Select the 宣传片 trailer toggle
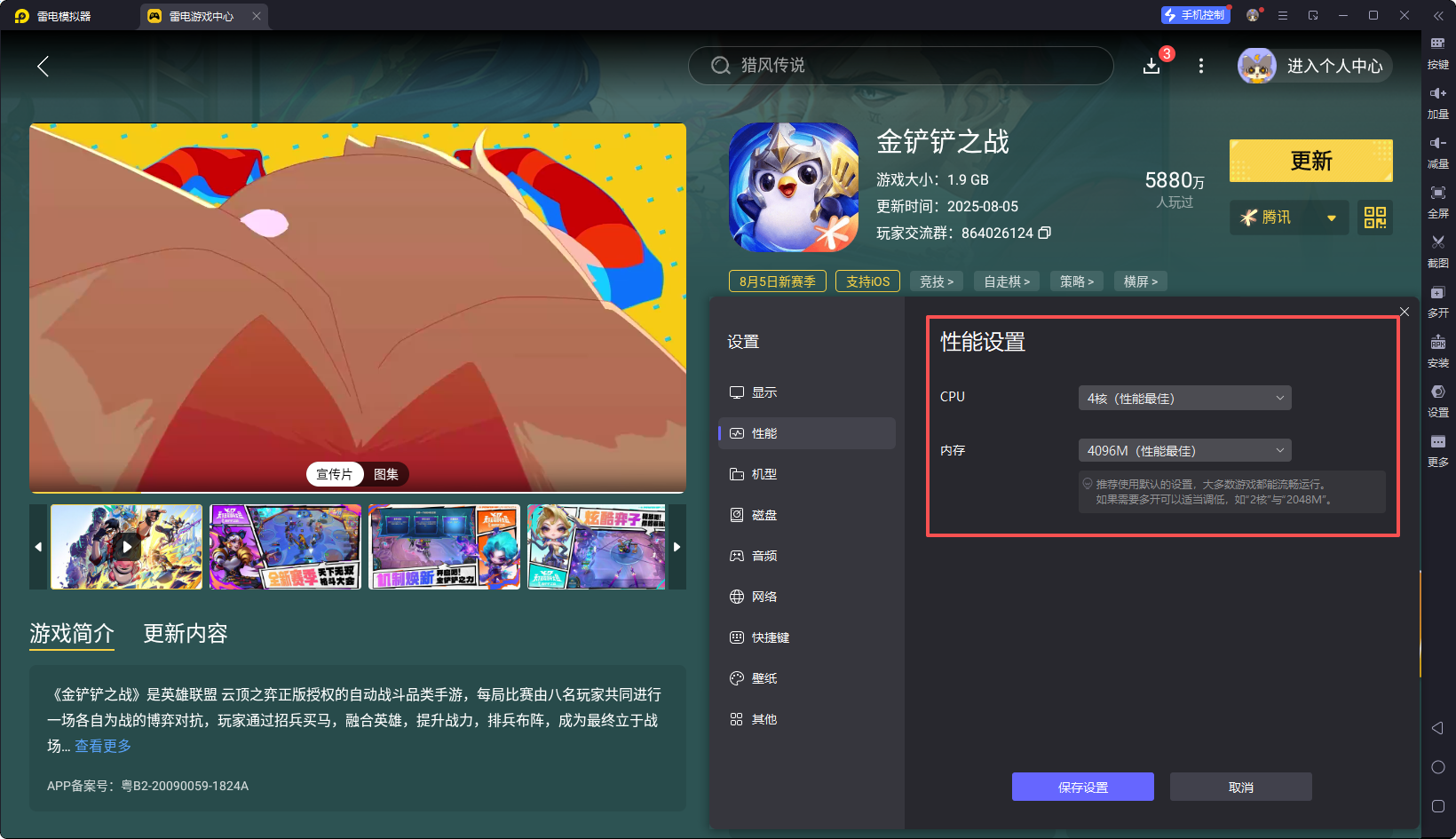Screen dimensions: 1456x839 click(335, 474)
